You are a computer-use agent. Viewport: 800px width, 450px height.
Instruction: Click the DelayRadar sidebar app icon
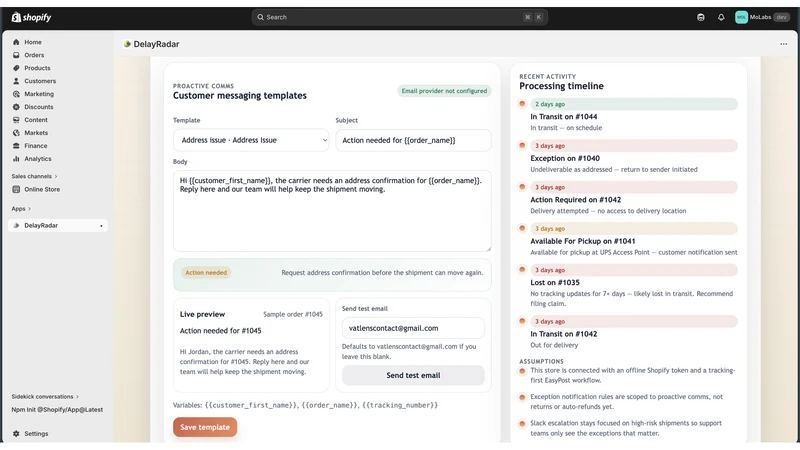(x=16, y=226)
